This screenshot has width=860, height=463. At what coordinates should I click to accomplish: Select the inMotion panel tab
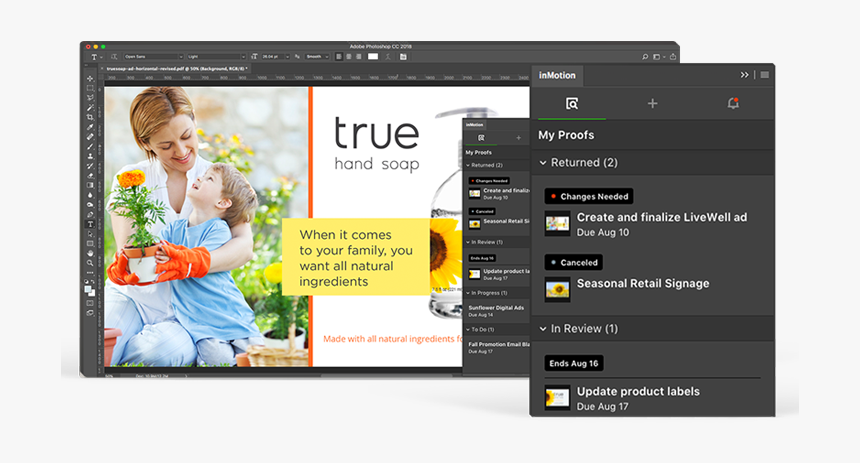[x=558, y=75]
